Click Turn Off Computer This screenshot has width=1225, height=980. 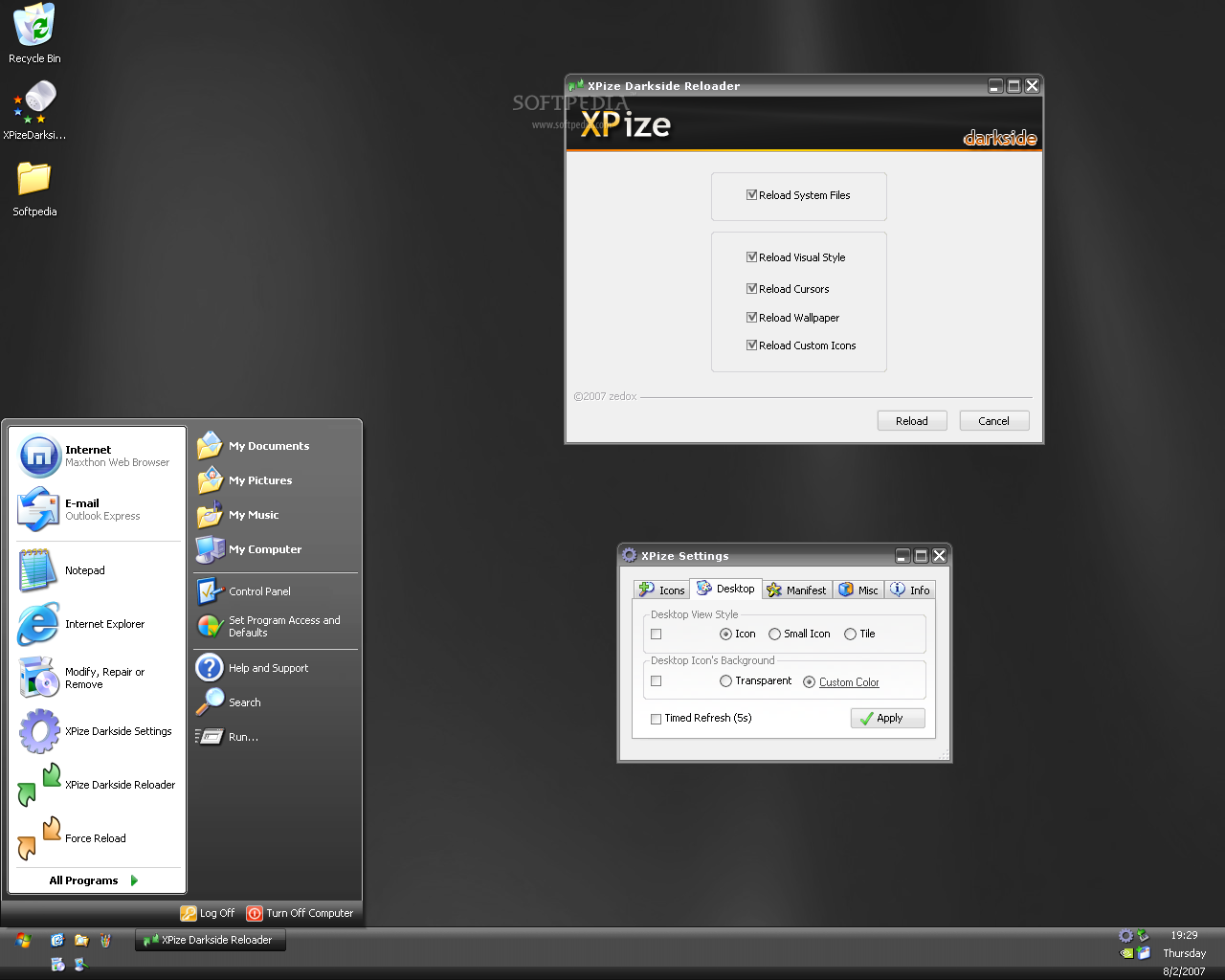click(x=300, y=913)
